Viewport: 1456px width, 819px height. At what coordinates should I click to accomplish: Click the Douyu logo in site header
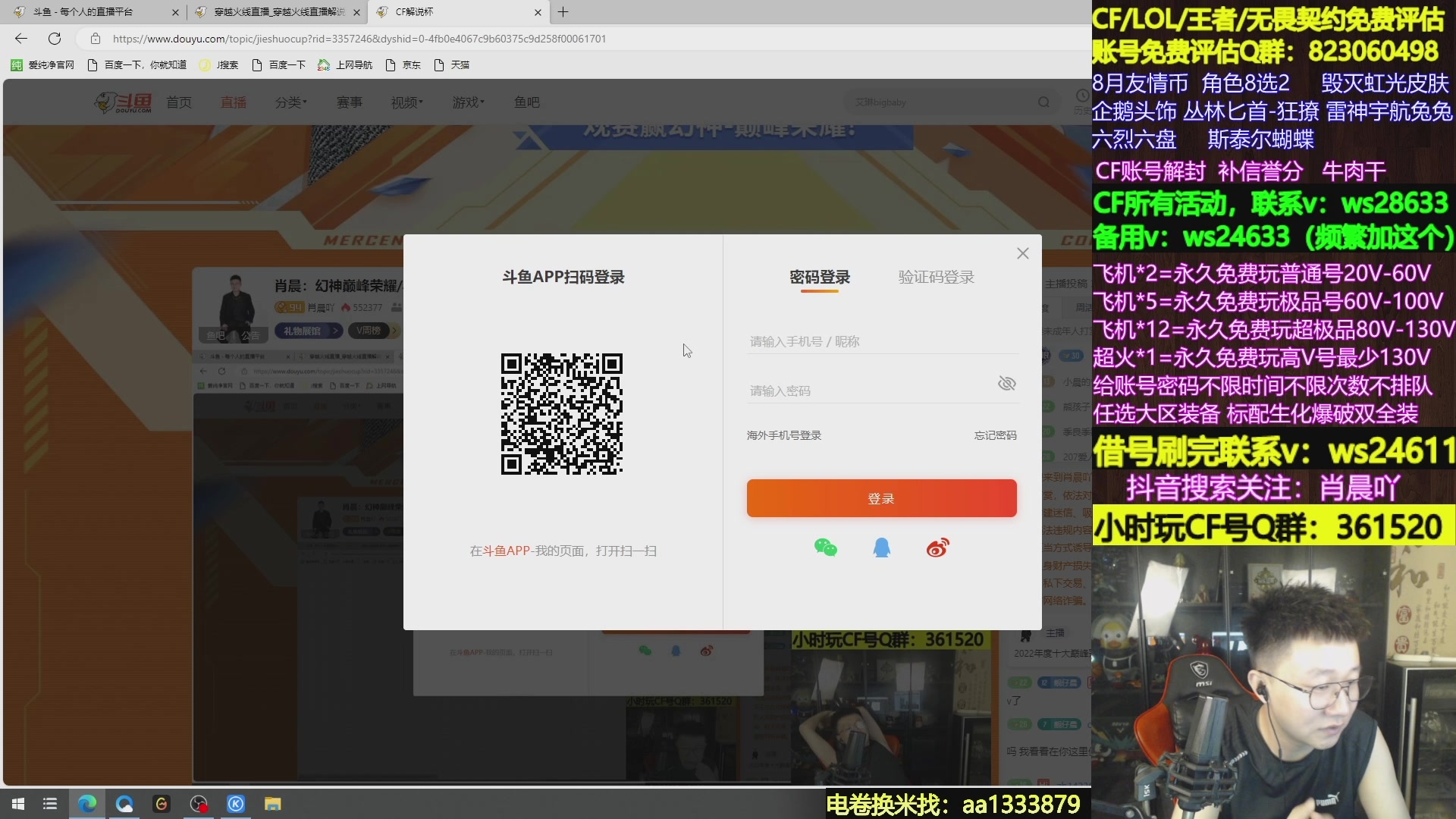(123, 102)
